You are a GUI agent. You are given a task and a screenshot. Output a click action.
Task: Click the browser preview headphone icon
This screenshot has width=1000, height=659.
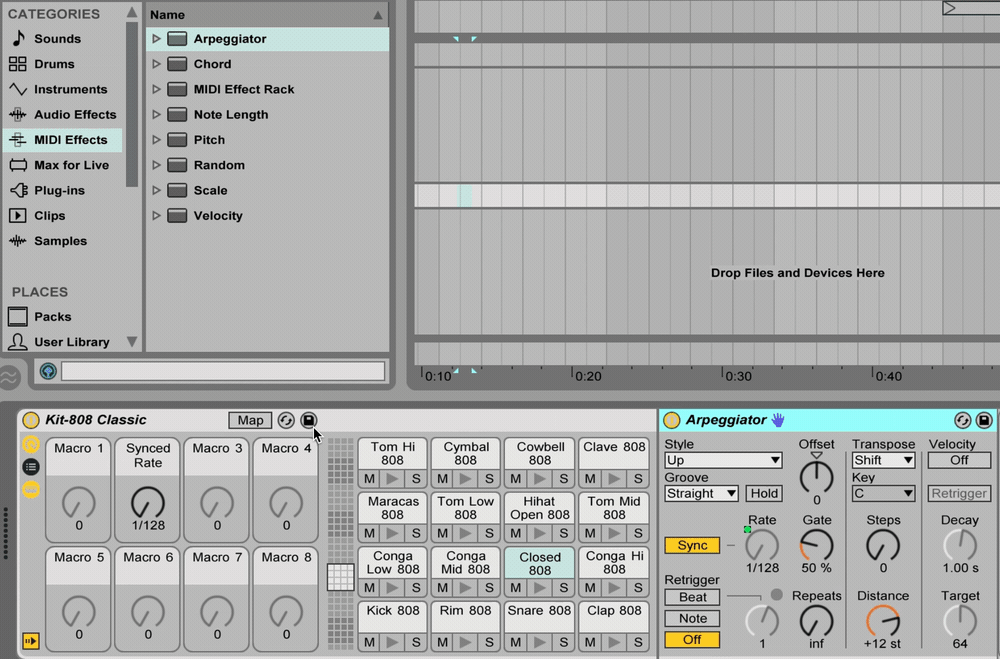point(48,371)
